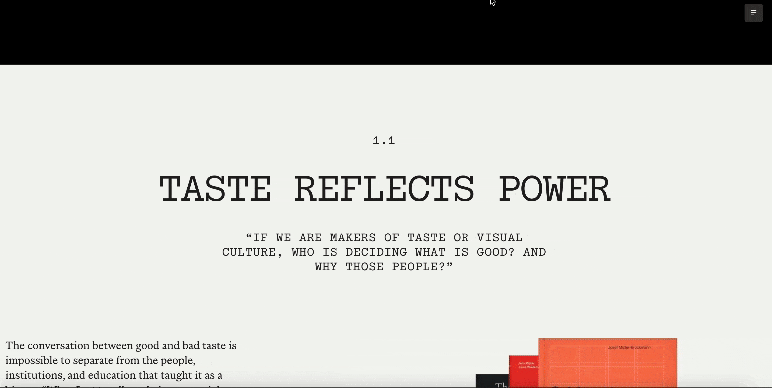Open the small red book cover image
The height and width of the screenshot is (388, 772).
click(x=523, y=371)
